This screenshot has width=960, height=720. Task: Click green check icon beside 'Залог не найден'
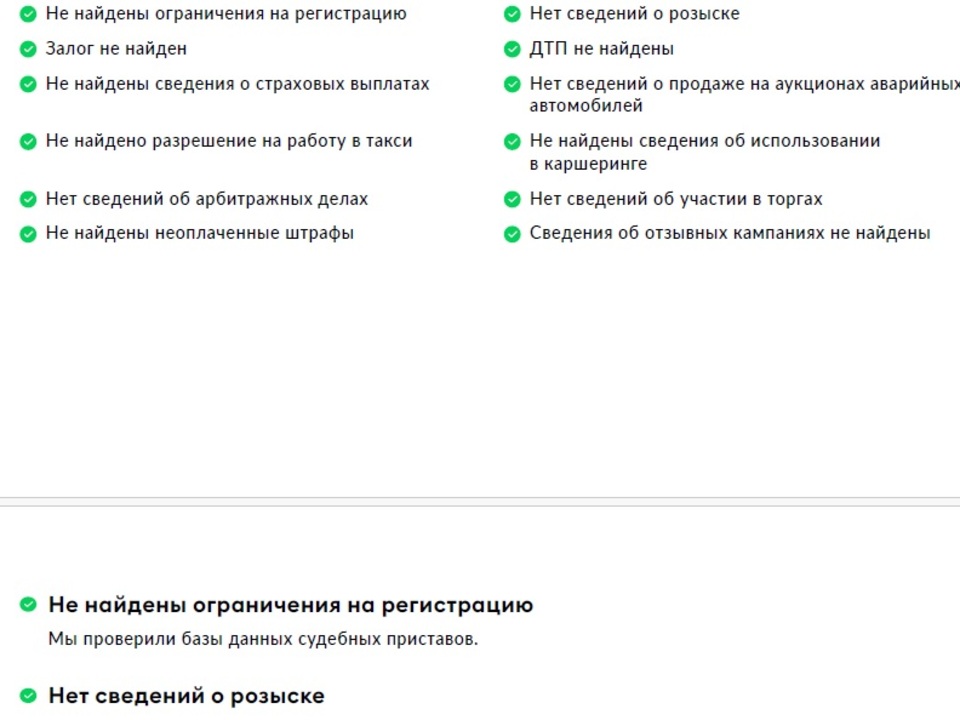28,49
